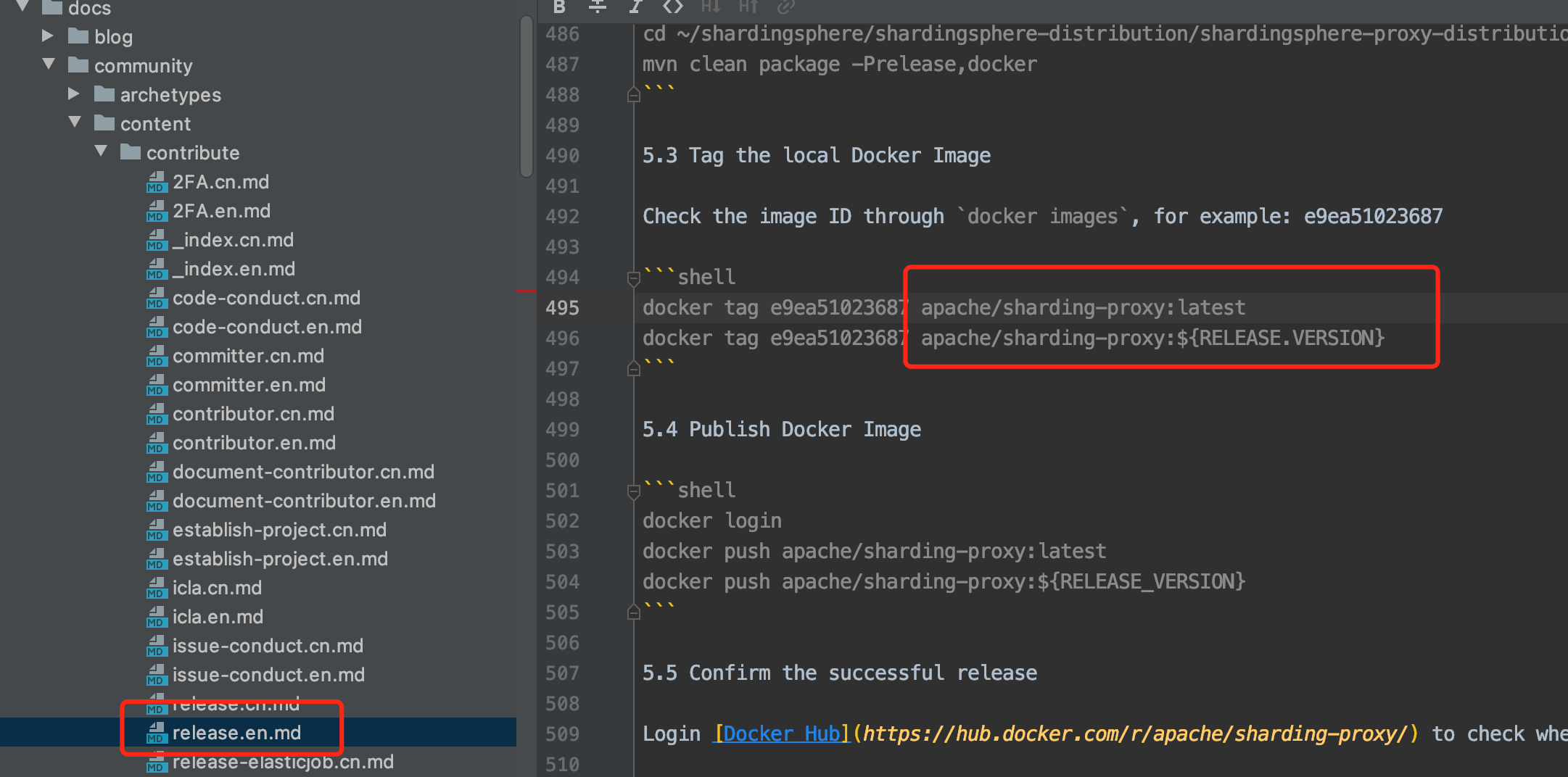The width and height of the screenshot is (1568, 777).
Task: Select _index.en.md in the tree
Action: [x=234, y=269]
